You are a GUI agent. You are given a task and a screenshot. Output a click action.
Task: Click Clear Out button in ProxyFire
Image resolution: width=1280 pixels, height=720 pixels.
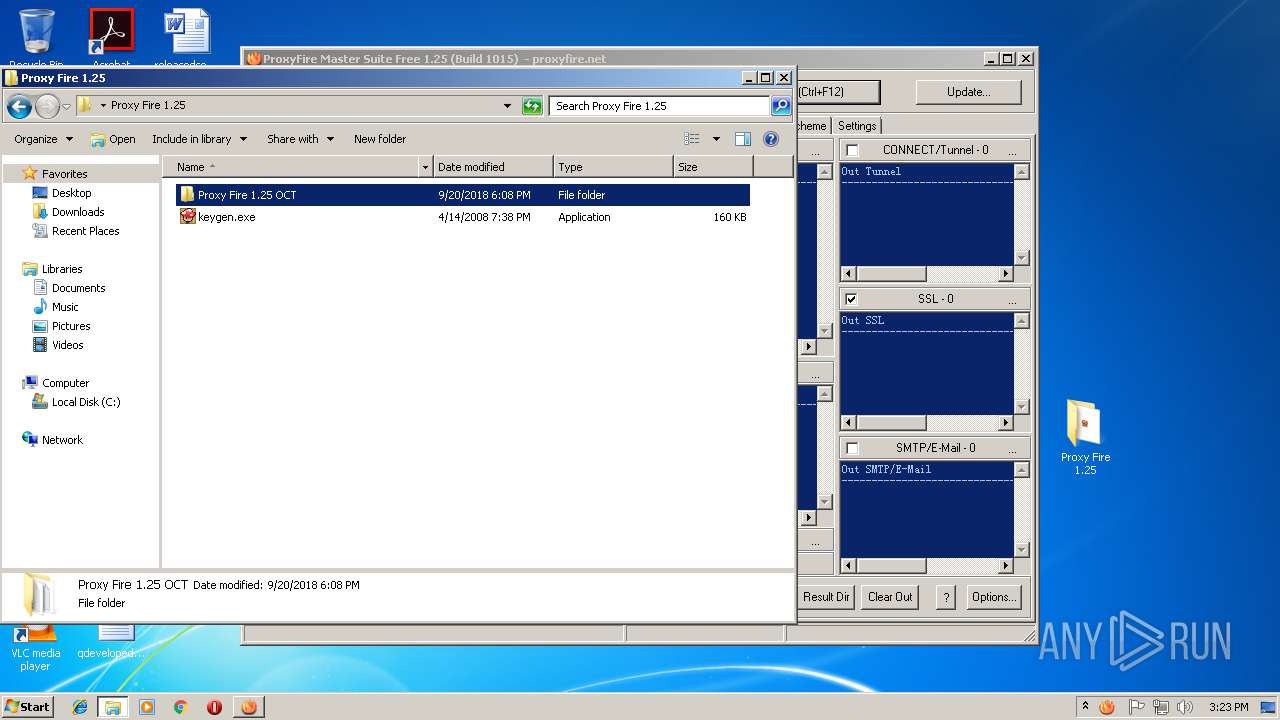point(890,597)
